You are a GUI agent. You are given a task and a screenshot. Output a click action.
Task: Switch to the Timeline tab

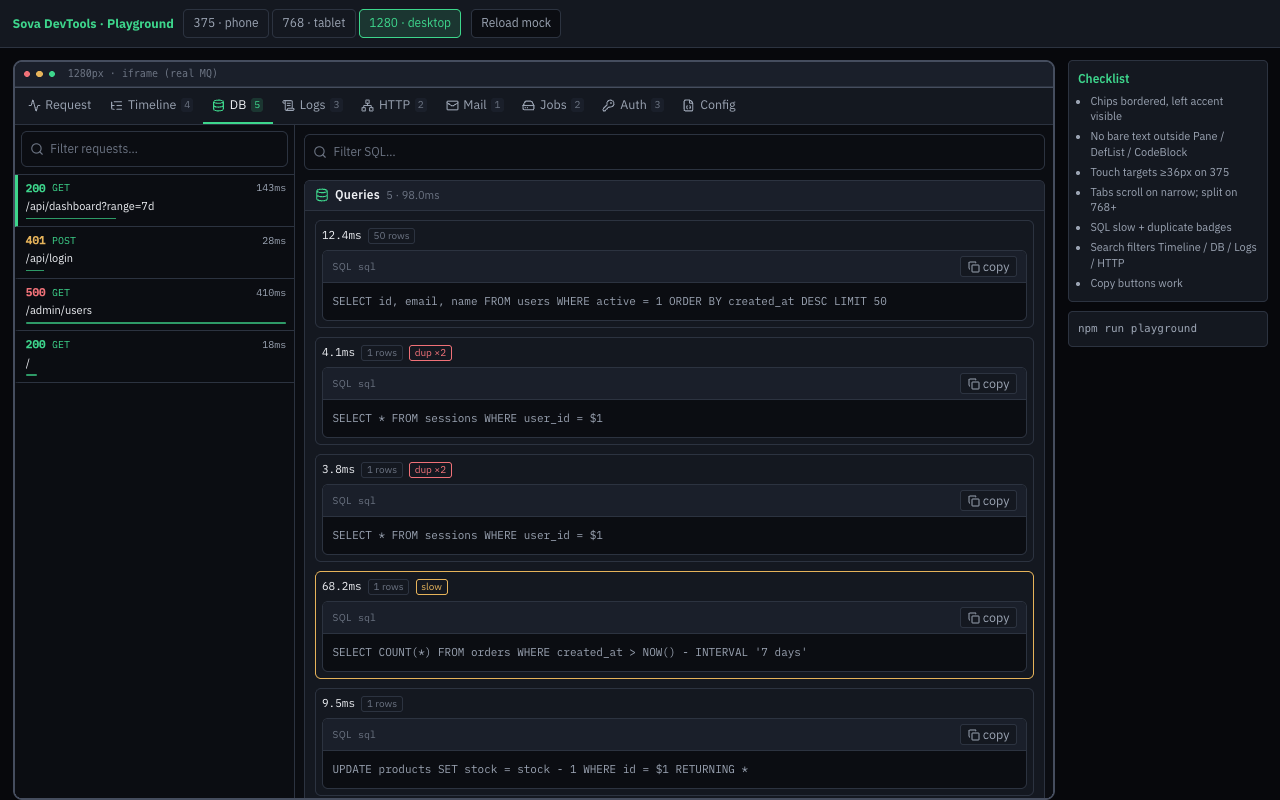click(152, 105)
